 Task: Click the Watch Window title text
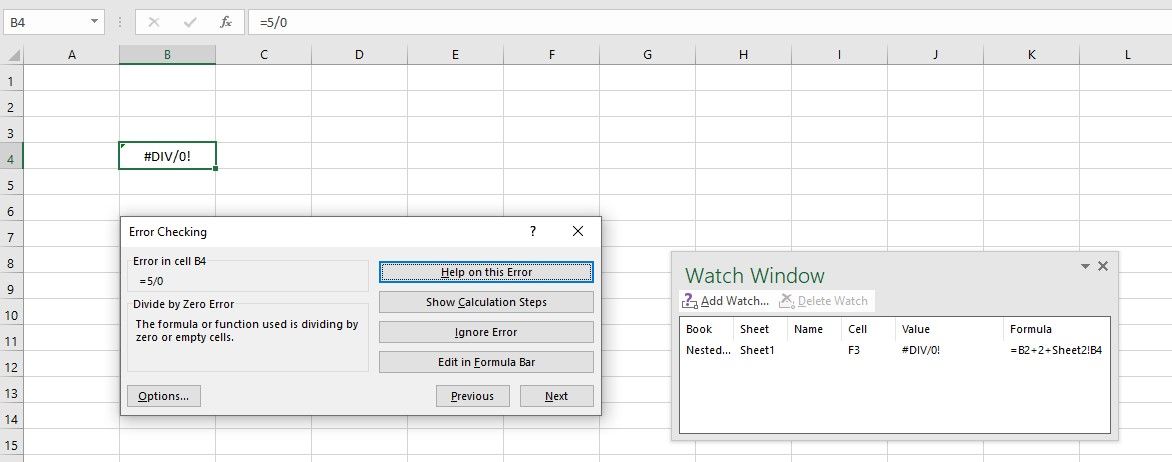tap(755, 275)
